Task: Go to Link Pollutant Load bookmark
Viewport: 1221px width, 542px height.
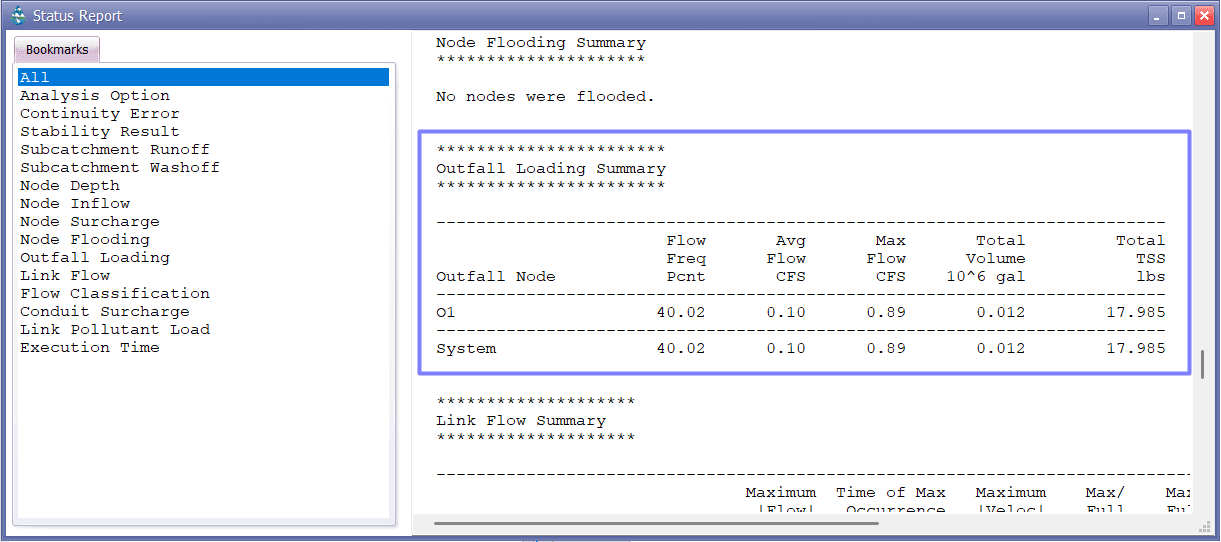Action: coord(115,329)
